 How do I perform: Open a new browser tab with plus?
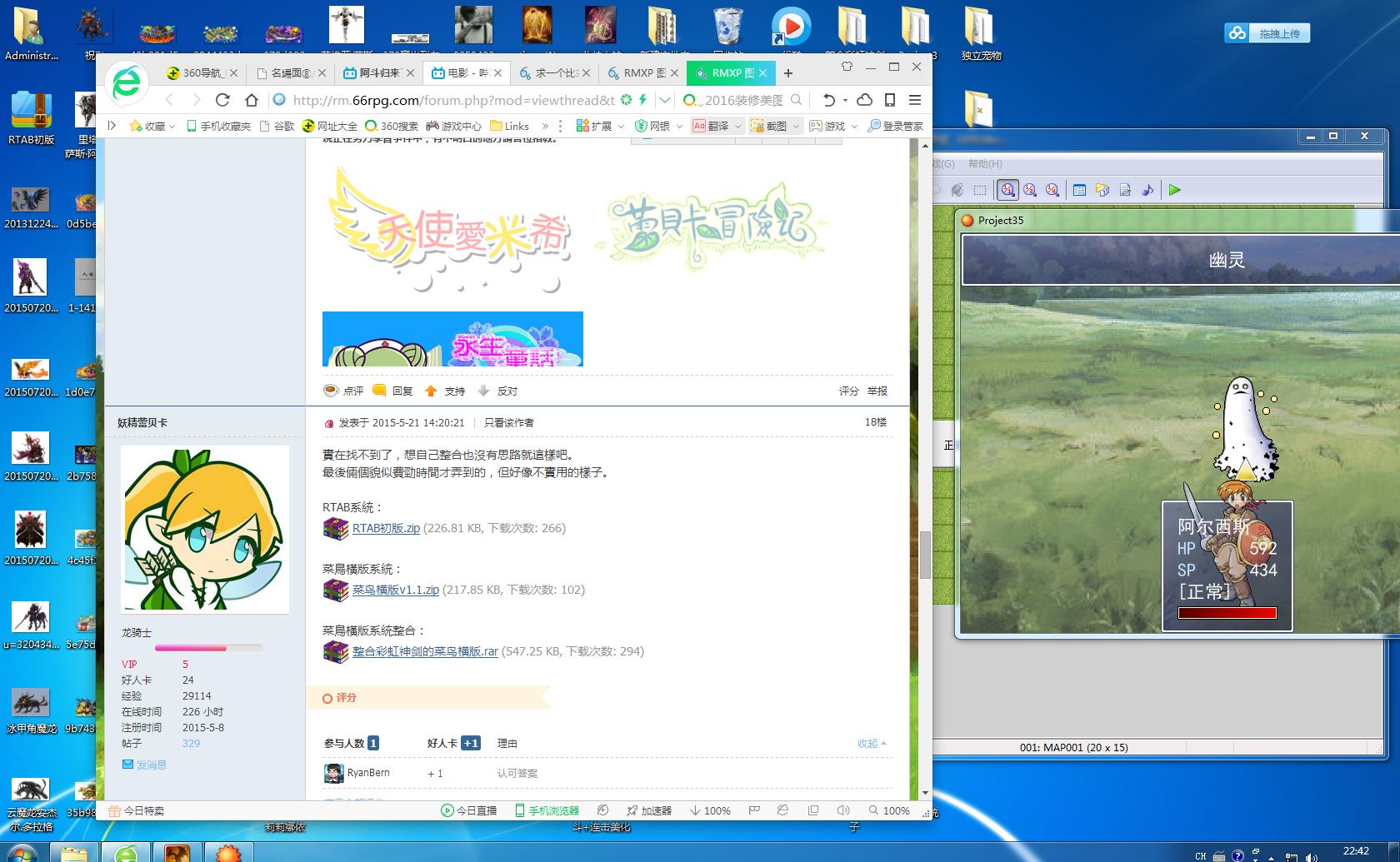click(788, 73)
